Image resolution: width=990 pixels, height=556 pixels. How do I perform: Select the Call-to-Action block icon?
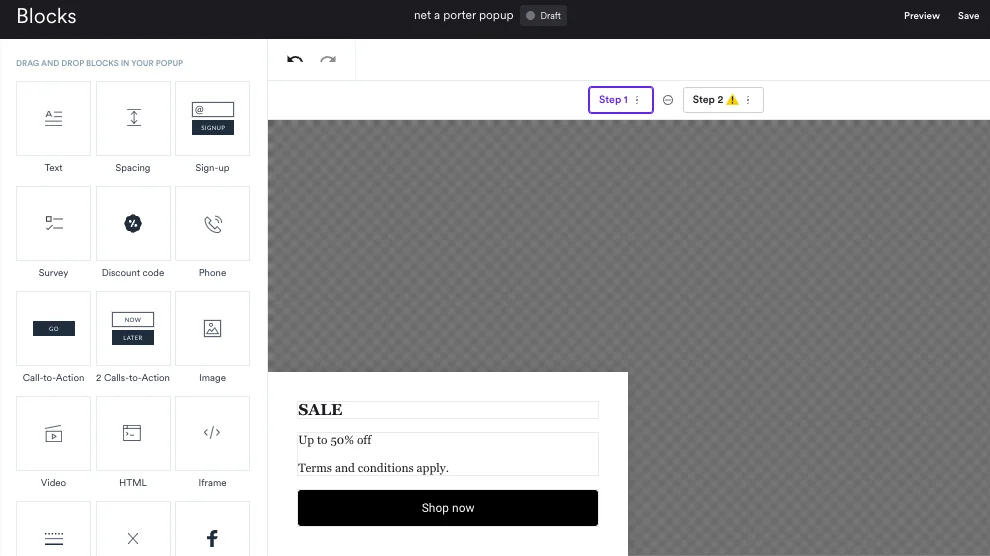tap(54, 328)
